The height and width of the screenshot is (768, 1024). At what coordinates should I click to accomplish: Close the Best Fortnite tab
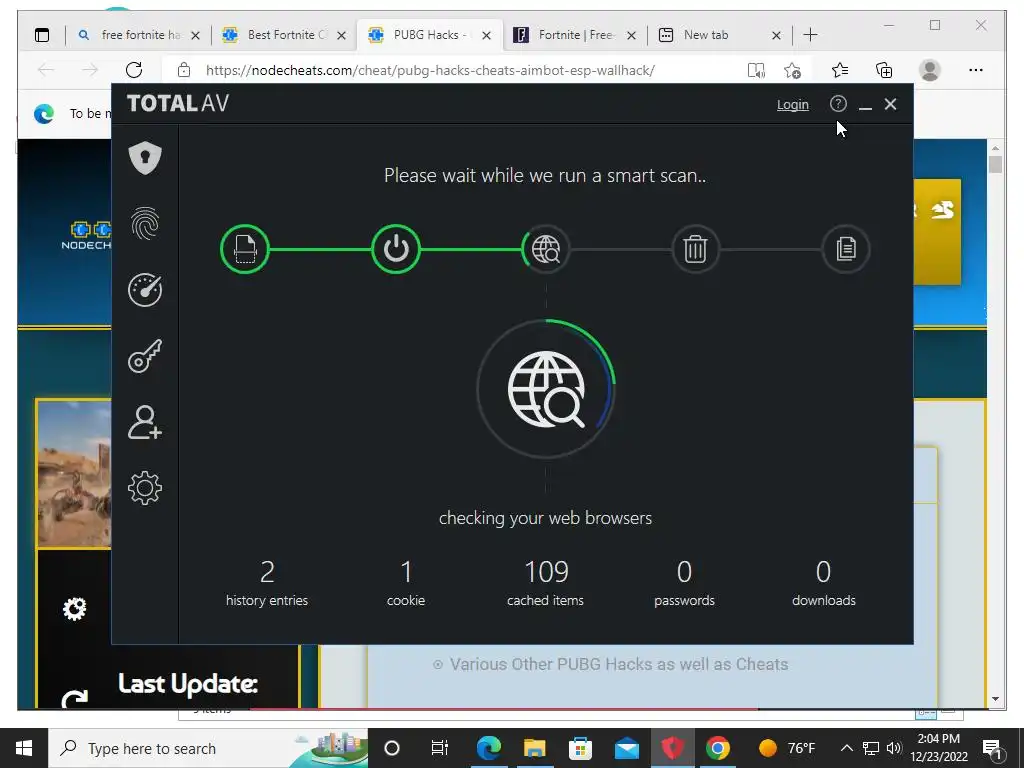tap(341, 35)
